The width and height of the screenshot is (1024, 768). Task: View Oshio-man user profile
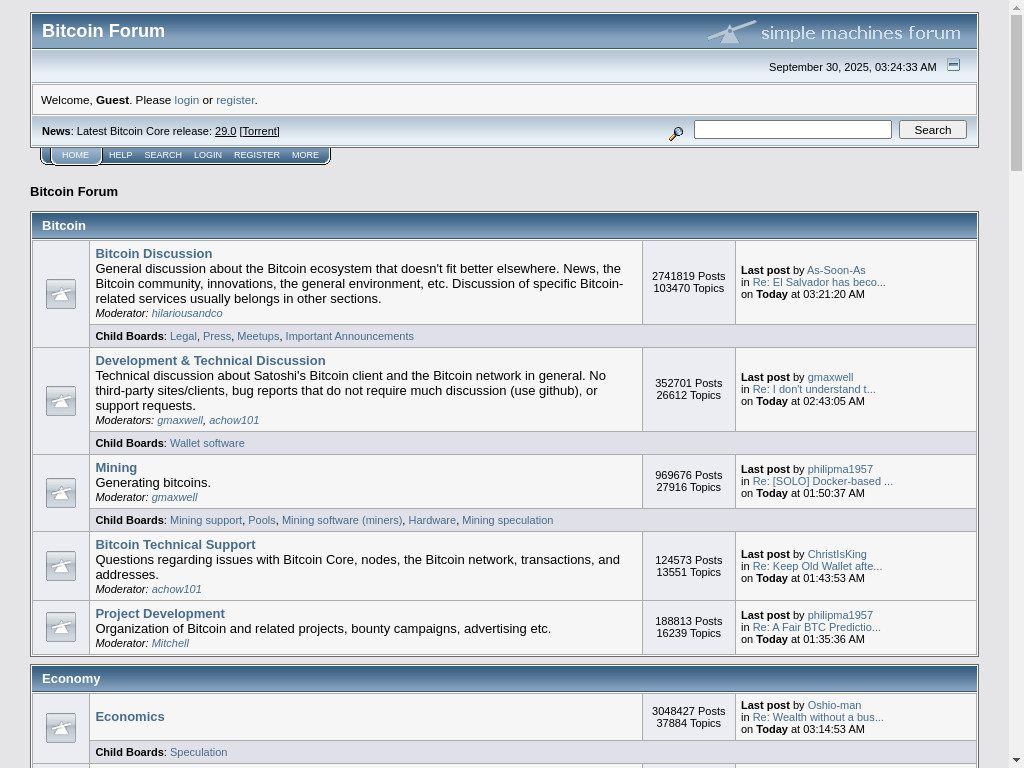834,705
